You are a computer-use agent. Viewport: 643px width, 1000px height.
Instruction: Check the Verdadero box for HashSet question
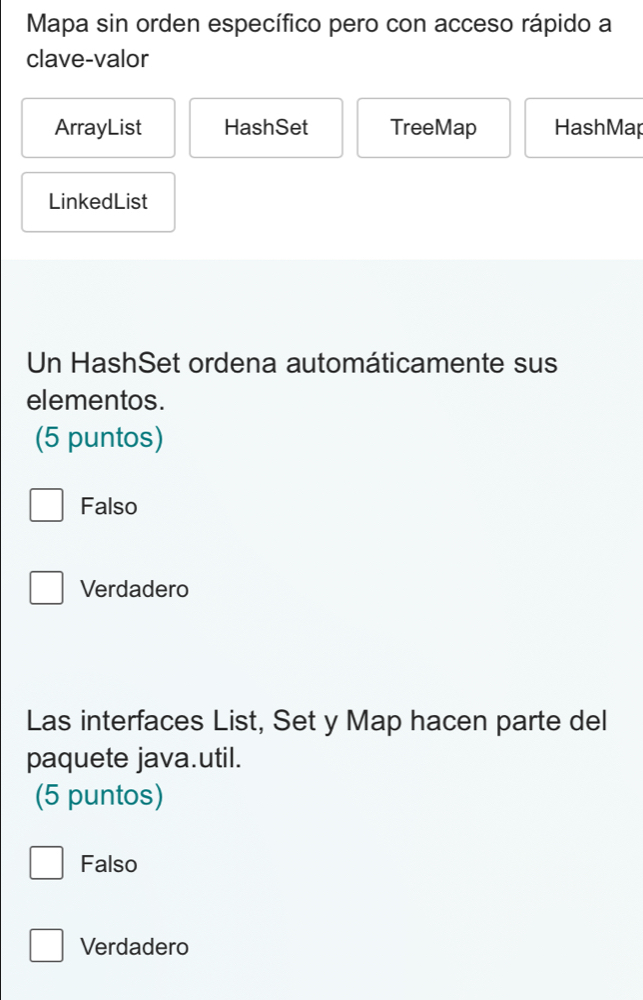(x=45, y=589)
